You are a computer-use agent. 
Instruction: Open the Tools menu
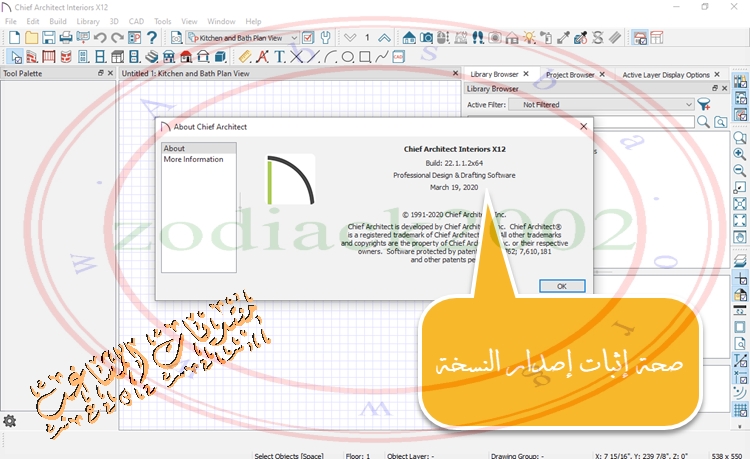click(x=163, y=22)
